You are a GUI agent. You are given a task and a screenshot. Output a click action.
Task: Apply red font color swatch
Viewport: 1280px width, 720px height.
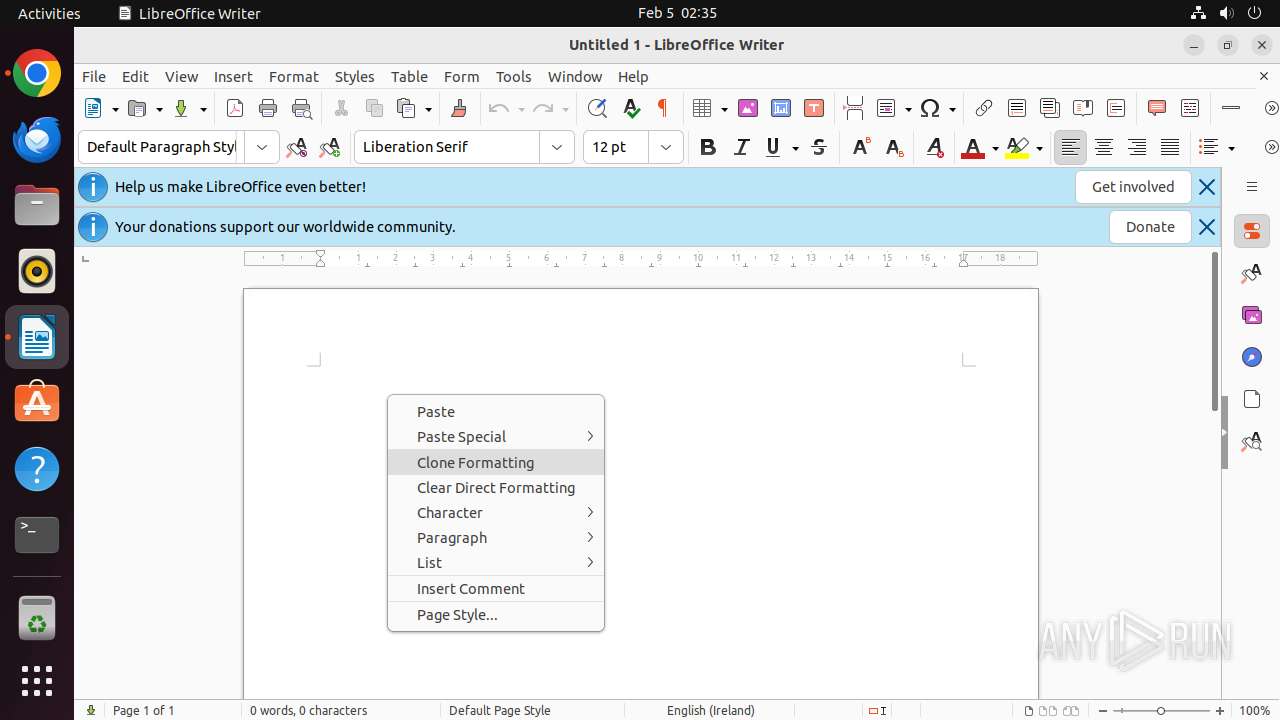(x=972, y=148)
